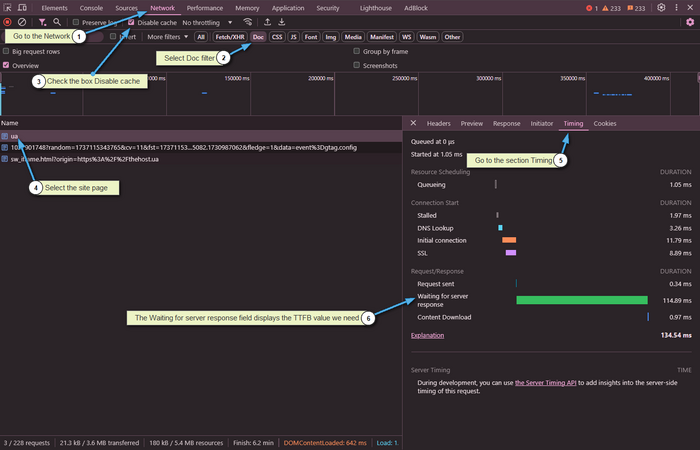700x450 pixels.
Task: Uncheck the Overview checkbox
Action: [6, 65]
